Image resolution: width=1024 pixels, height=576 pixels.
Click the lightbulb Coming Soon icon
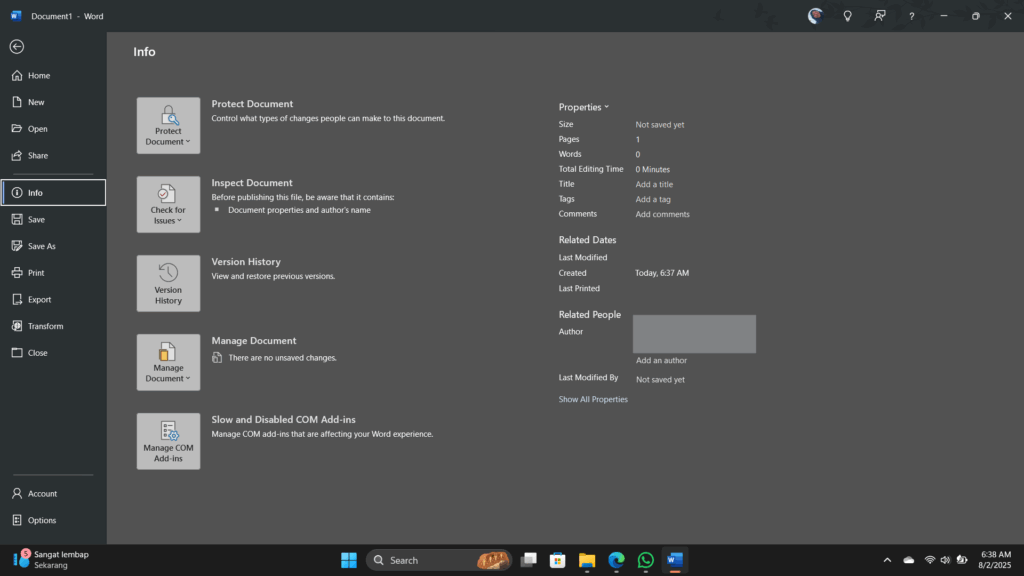point(848,16)
